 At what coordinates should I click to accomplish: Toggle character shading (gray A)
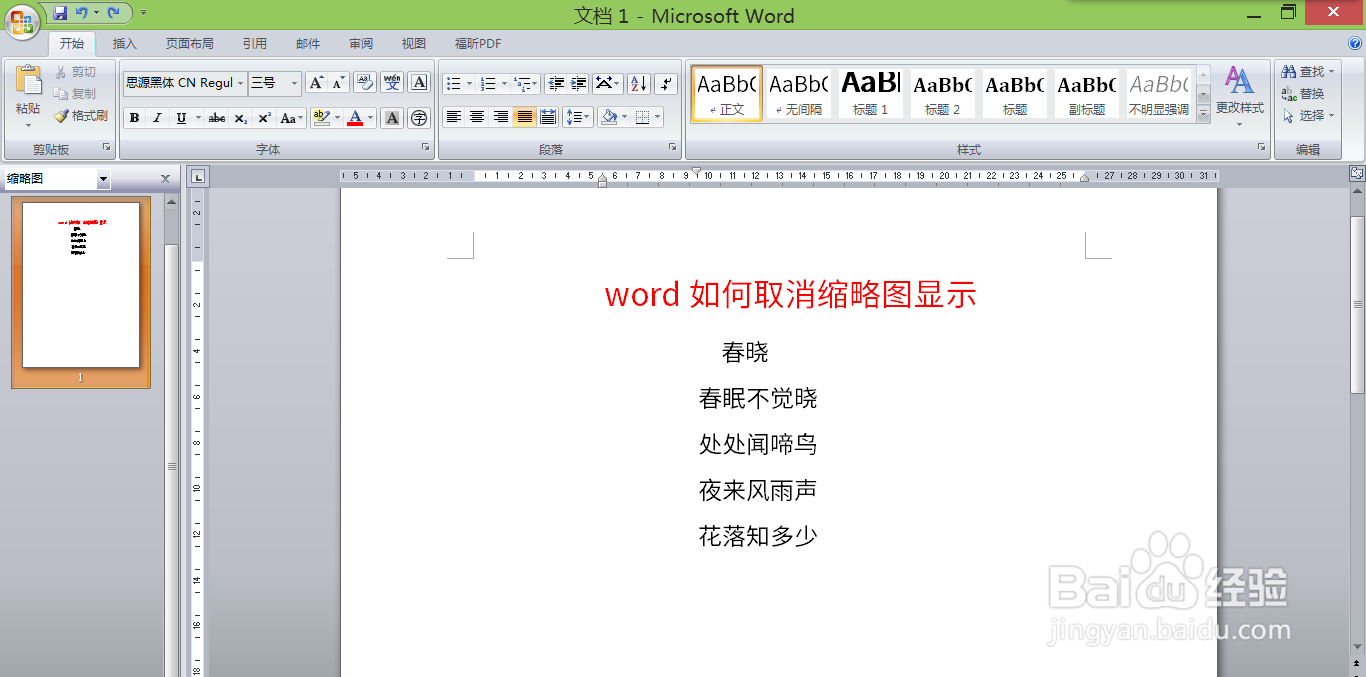click(x=392, y=118)
